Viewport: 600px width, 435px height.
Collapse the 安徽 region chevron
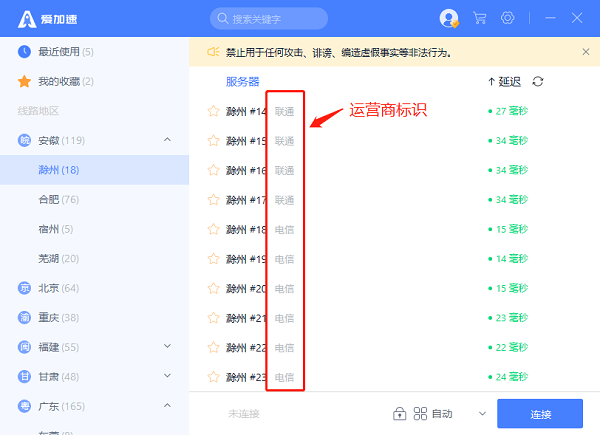[x=167, y=140]
